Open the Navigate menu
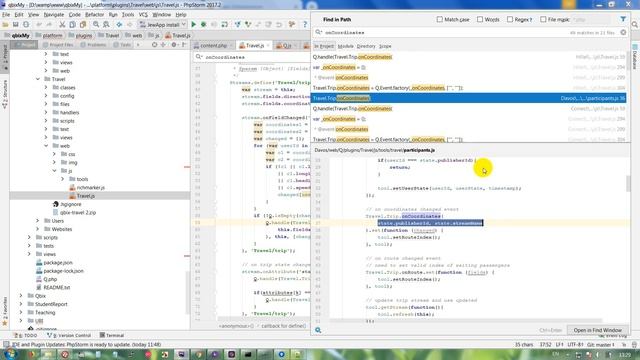Viewport: 640px width, 360px height. point(53,14)
